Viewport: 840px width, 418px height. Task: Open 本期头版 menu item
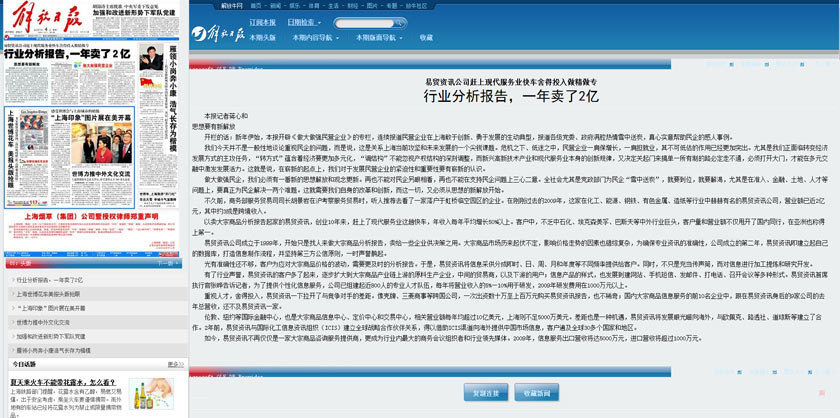[x=262, y=37]
